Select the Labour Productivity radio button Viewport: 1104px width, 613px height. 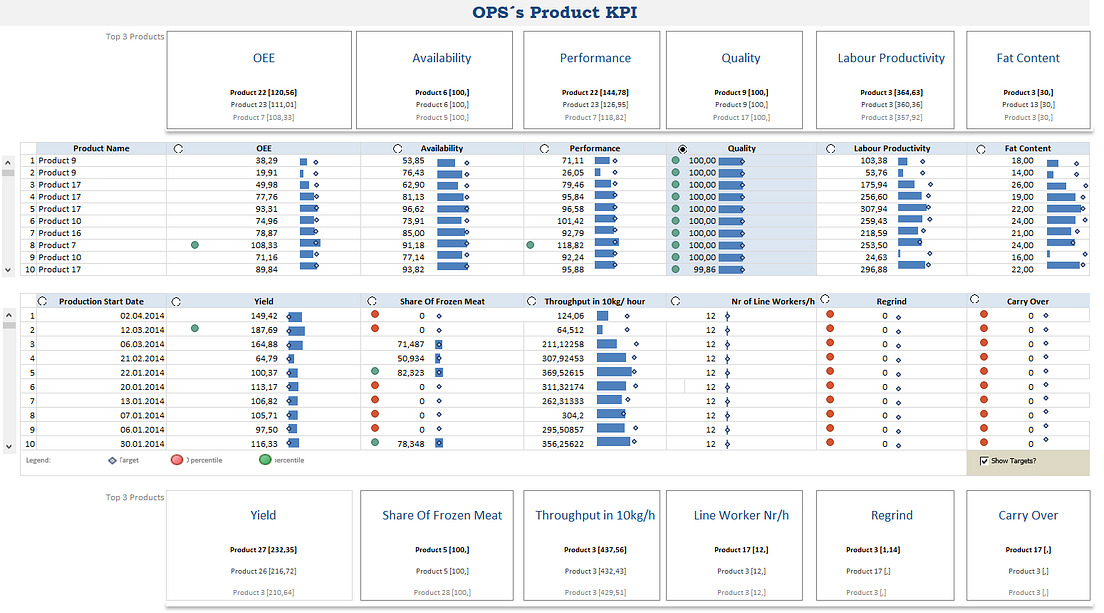click(x=831, y=148)
